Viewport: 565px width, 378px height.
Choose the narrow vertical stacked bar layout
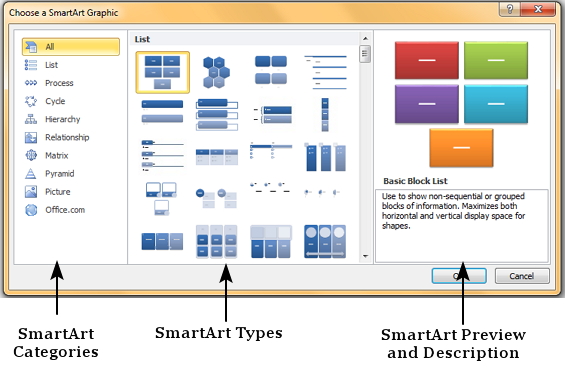coord(325,115)
